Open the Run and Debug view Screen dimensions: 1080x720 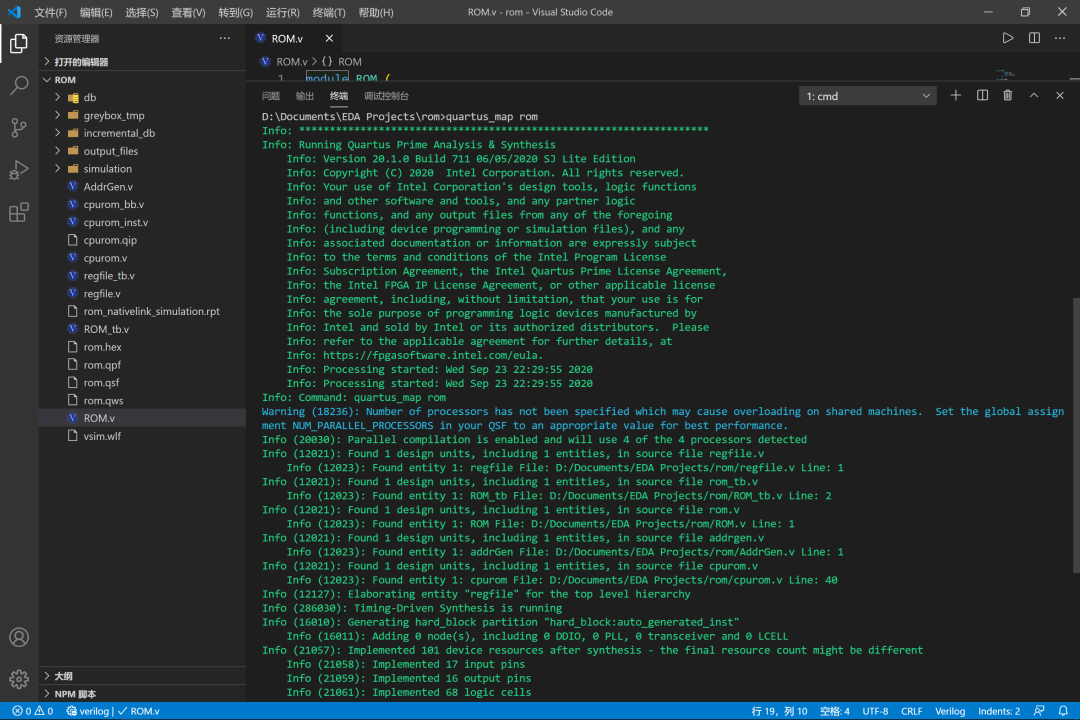pyautogui.click(x=19, y=169)
